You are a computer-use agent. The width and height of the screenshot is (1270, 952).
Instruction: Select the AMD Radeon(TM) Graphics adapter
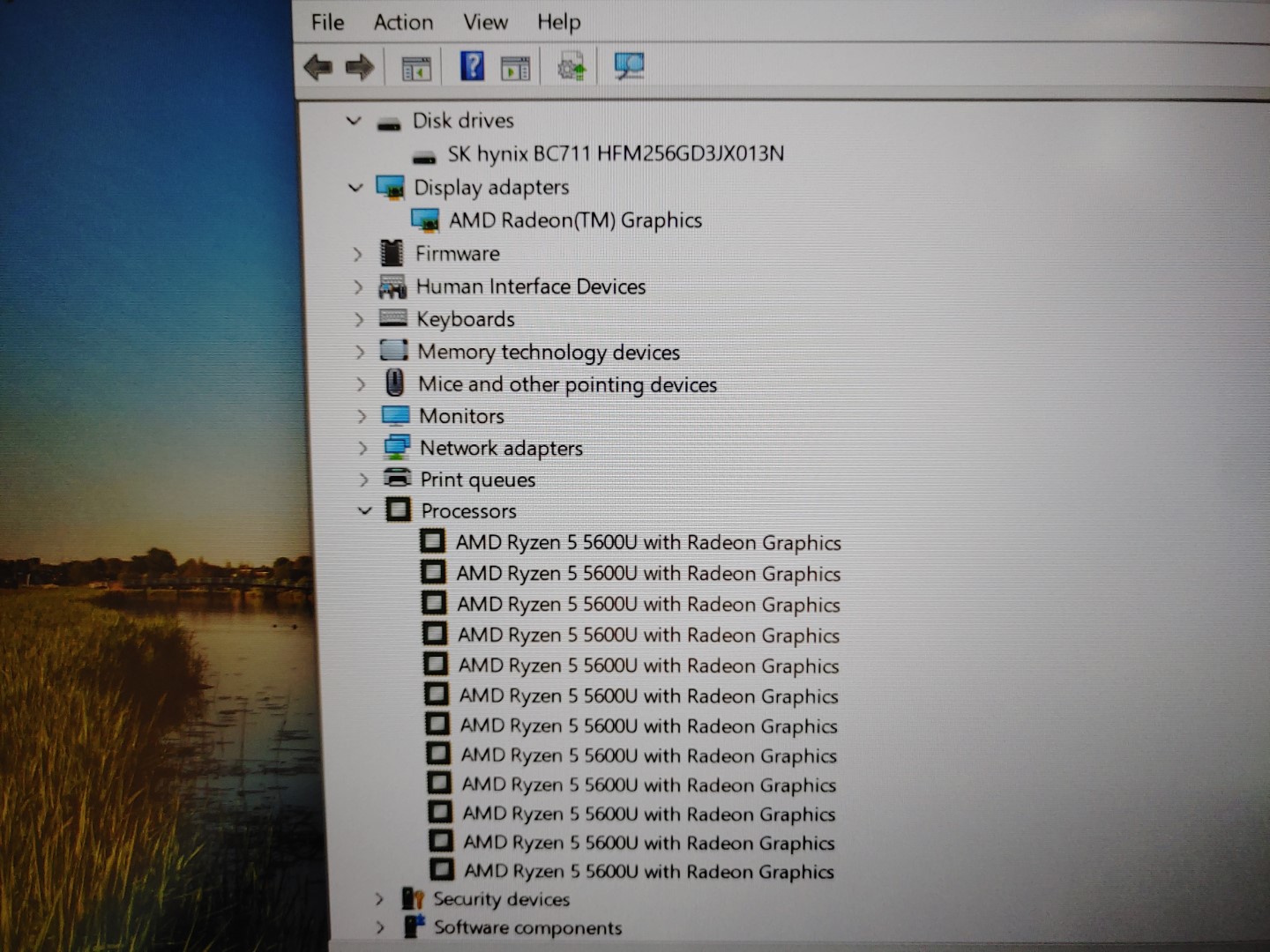[x=575, y=220]
